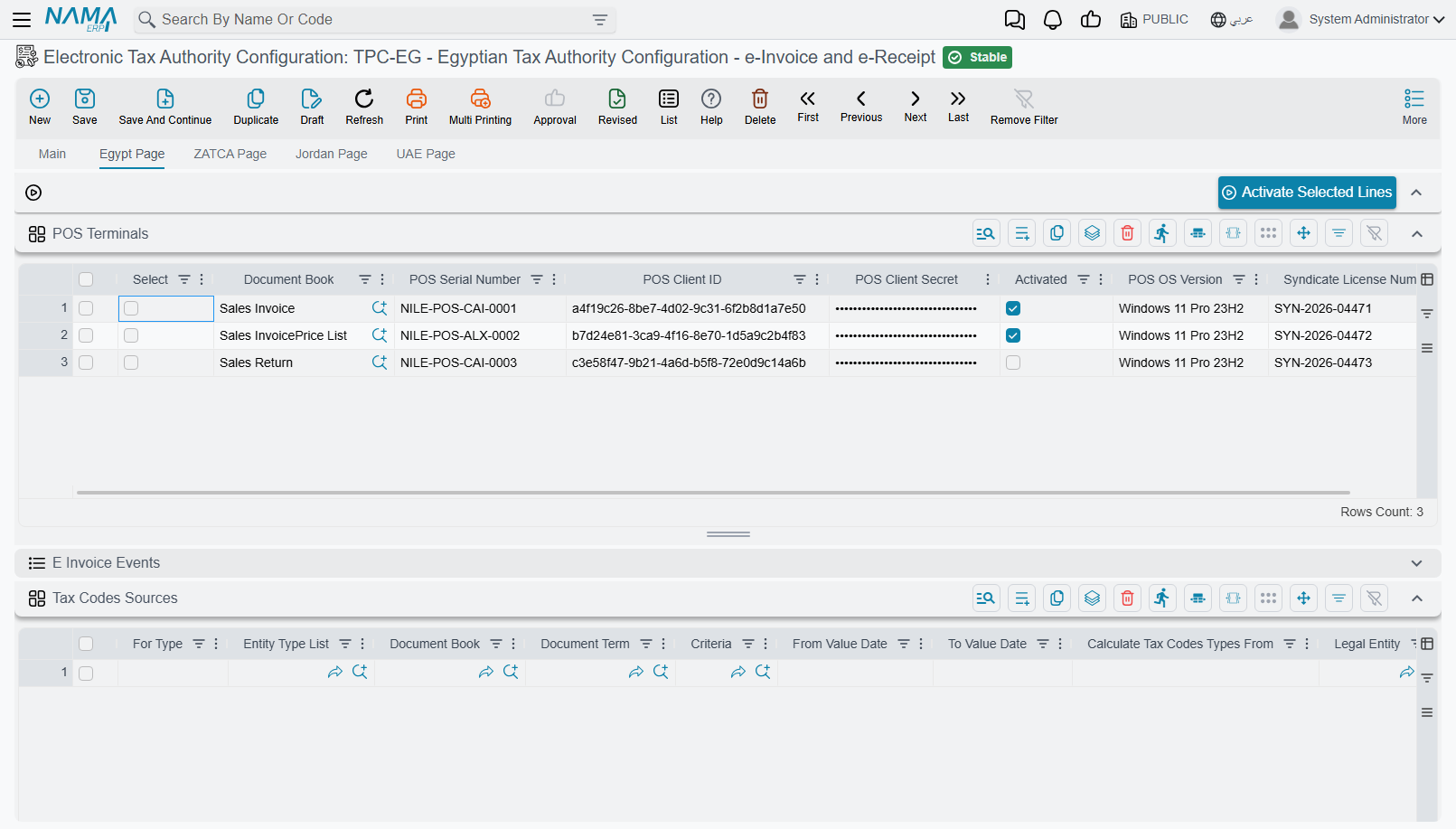1456x829 pixels.
Task: Open the Jordan Page tab
Action: point(332,154)
